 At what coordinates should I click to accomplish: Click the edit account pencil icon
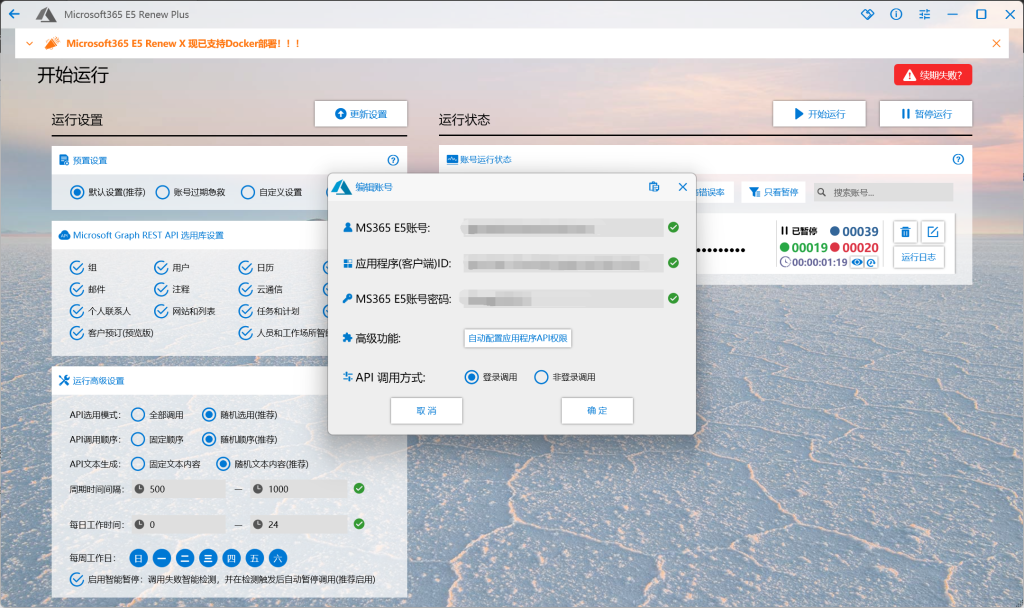pos(933,232)
